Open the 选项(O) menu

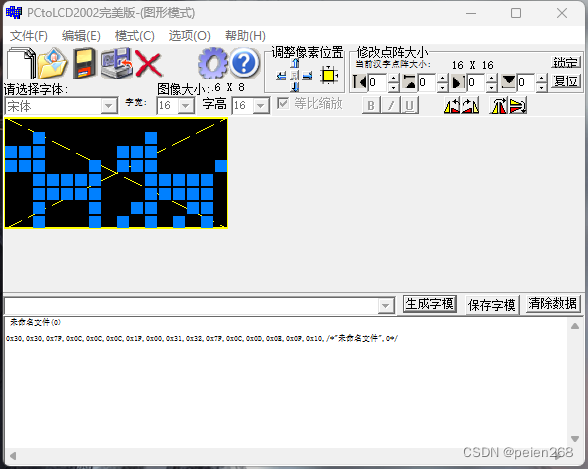[189, 36]
